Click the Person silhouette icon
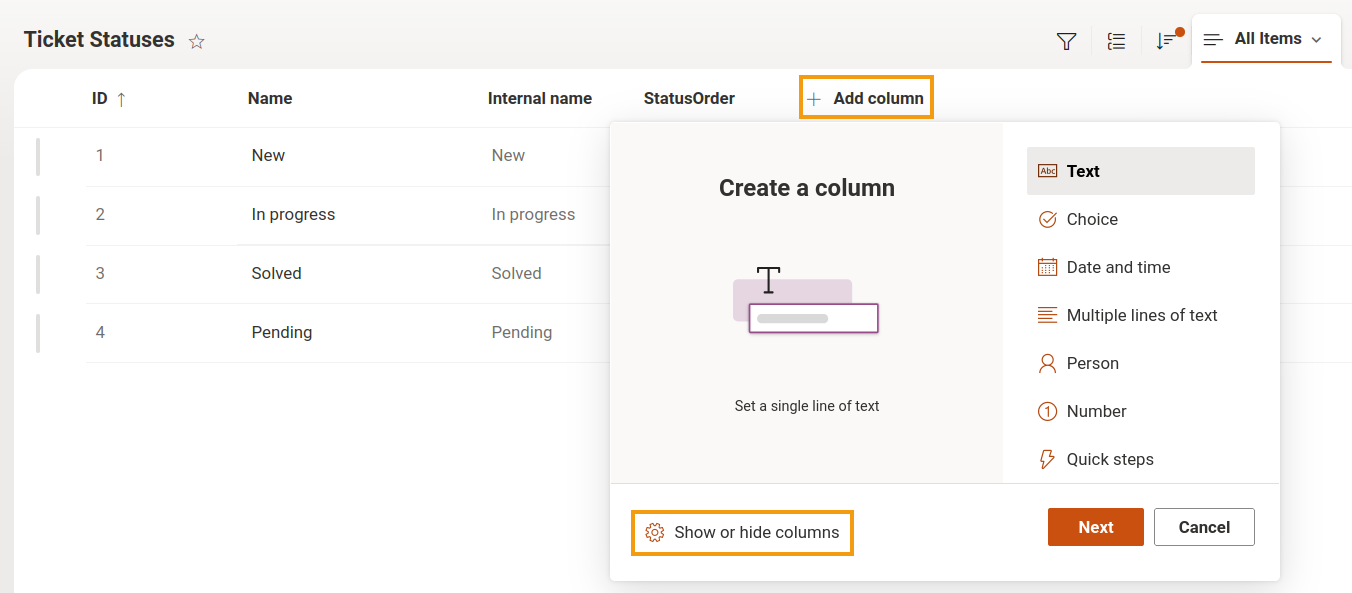This screenshot has width=1352, height=593. (1047, 363)
